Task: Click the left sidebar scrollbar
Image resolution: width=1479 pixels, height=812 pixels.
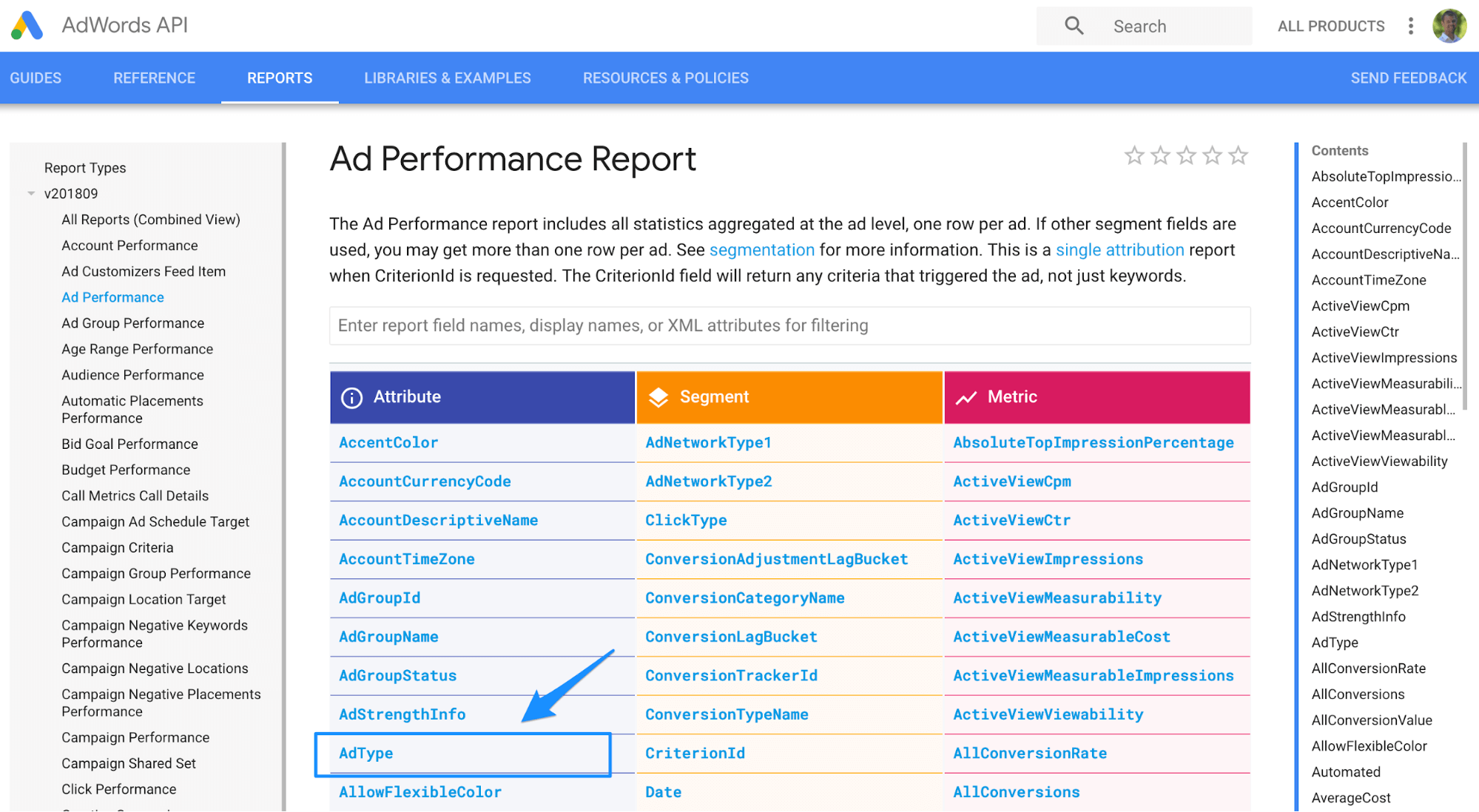Action: point(283,477)
